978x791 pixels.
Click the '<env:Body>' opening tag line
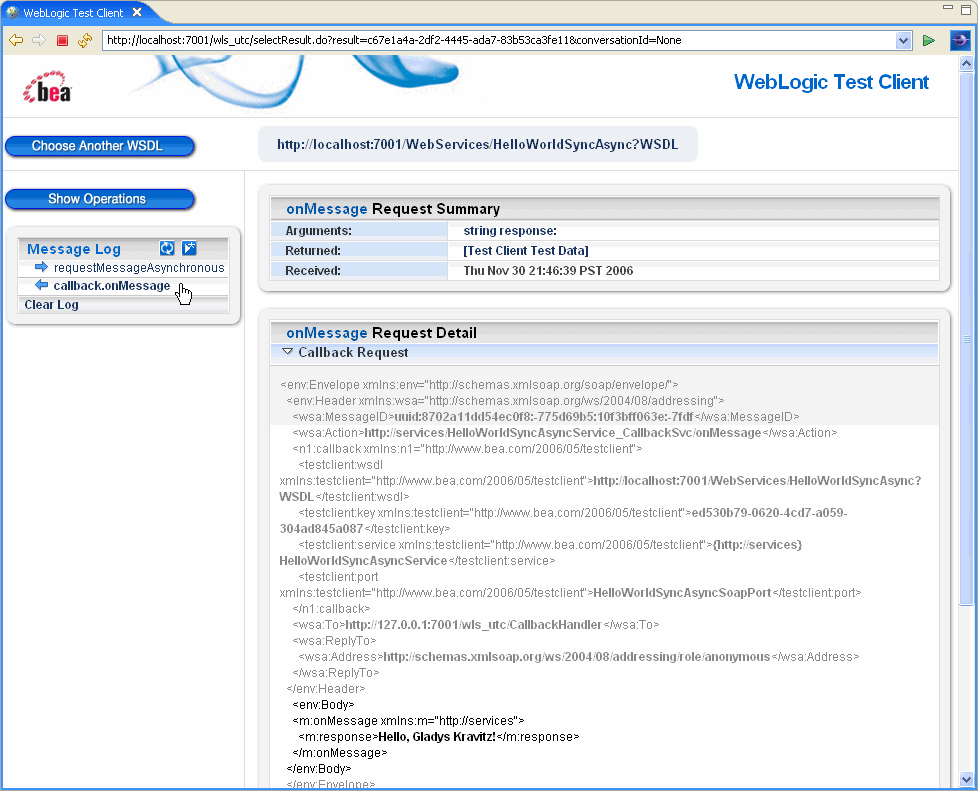click(x=323, y=705)
